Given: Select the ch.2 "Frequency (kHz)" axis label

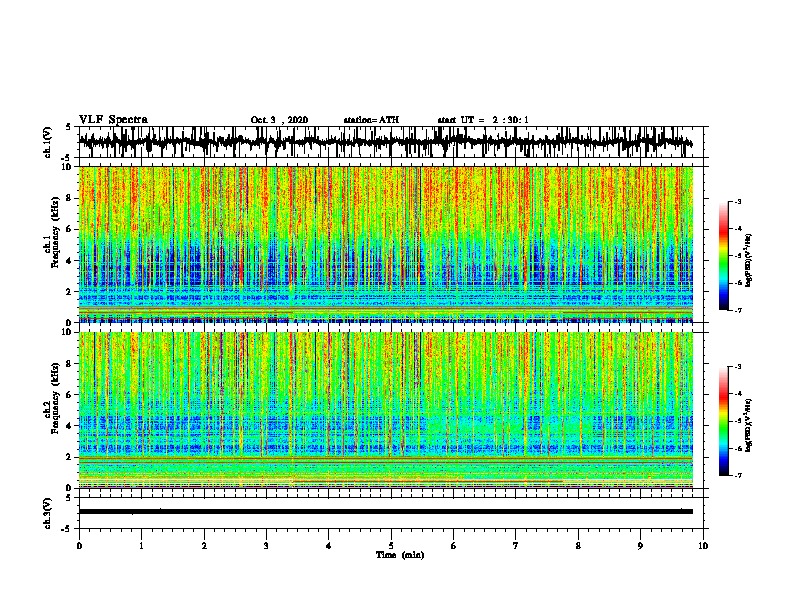Looking at the screenshot, I should point(55,398).
